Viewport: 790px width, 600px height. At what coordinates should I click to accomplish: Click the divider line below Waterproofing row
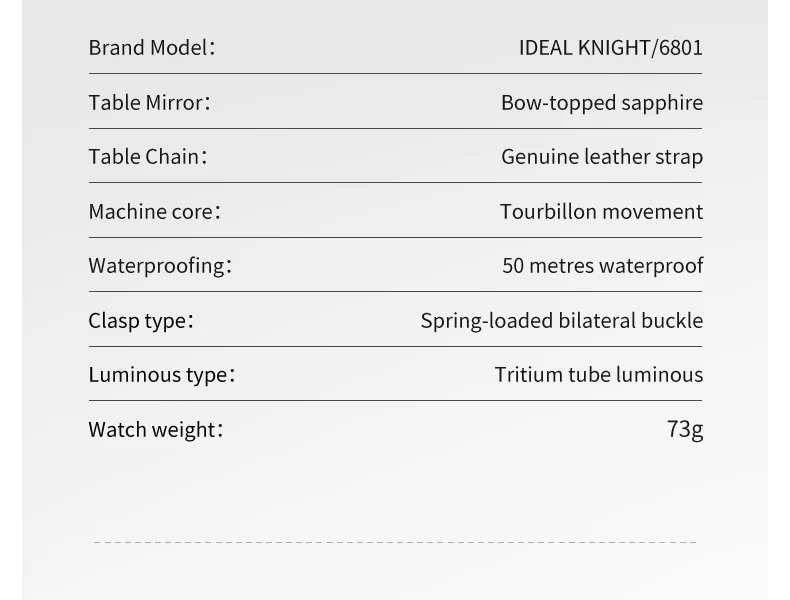click(396, 292)
